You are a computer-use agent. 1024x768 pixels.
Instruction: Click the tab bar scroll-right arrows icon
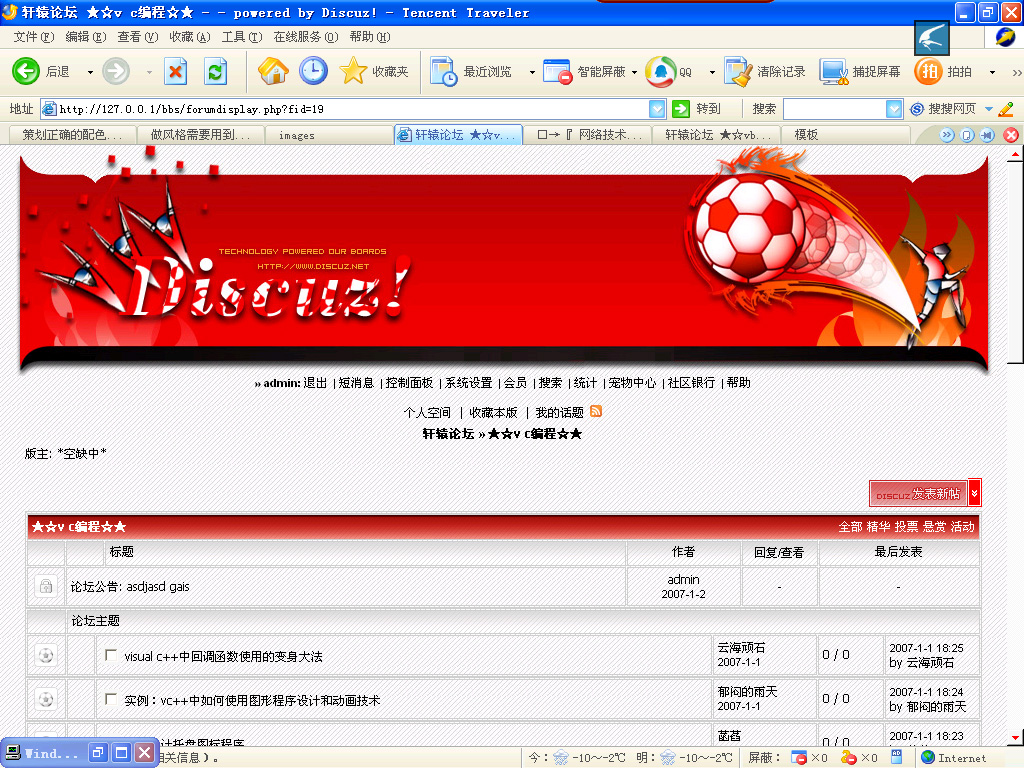point(947,135)
